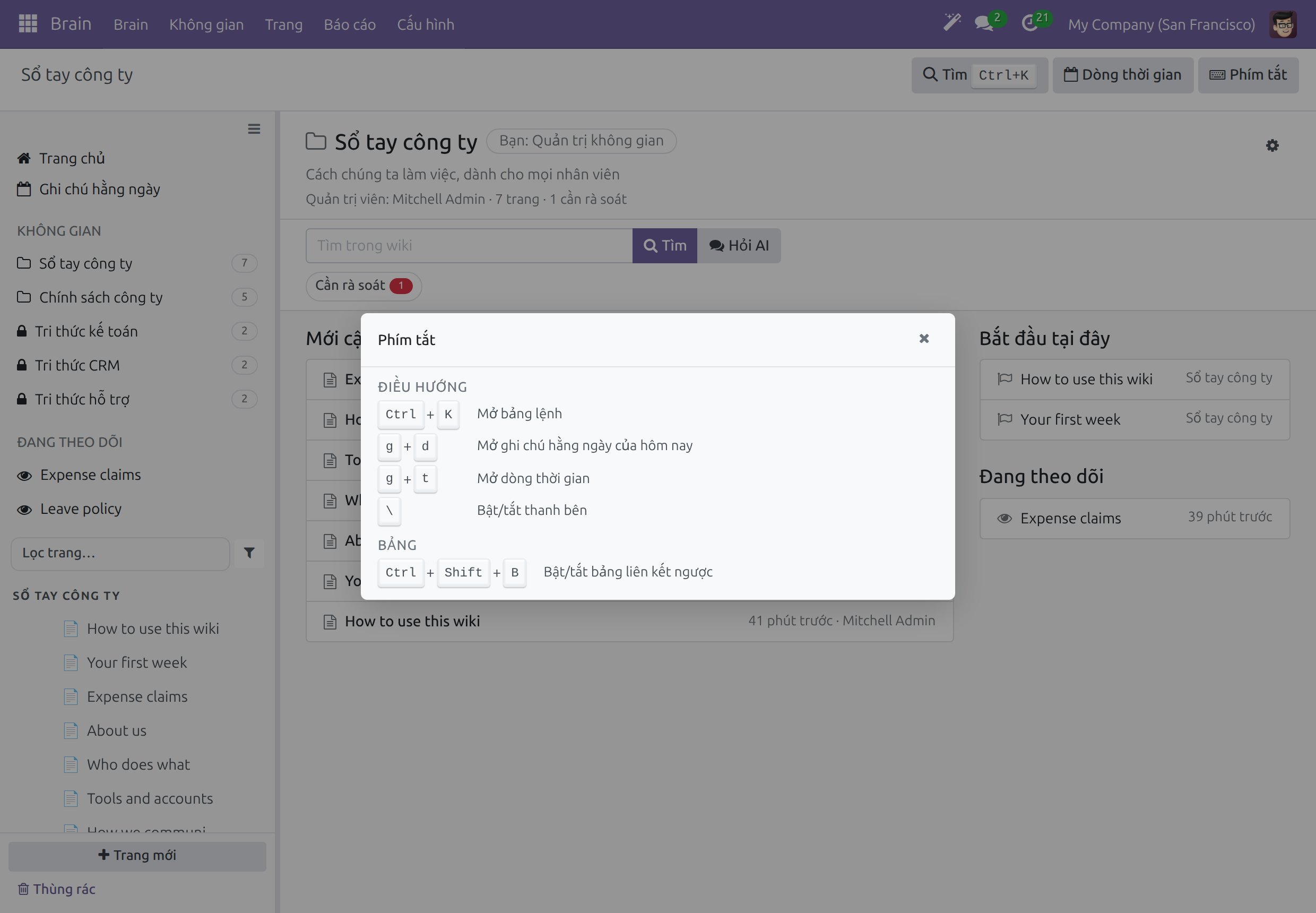Click the Dòng thời gian button

point(1123,75)
